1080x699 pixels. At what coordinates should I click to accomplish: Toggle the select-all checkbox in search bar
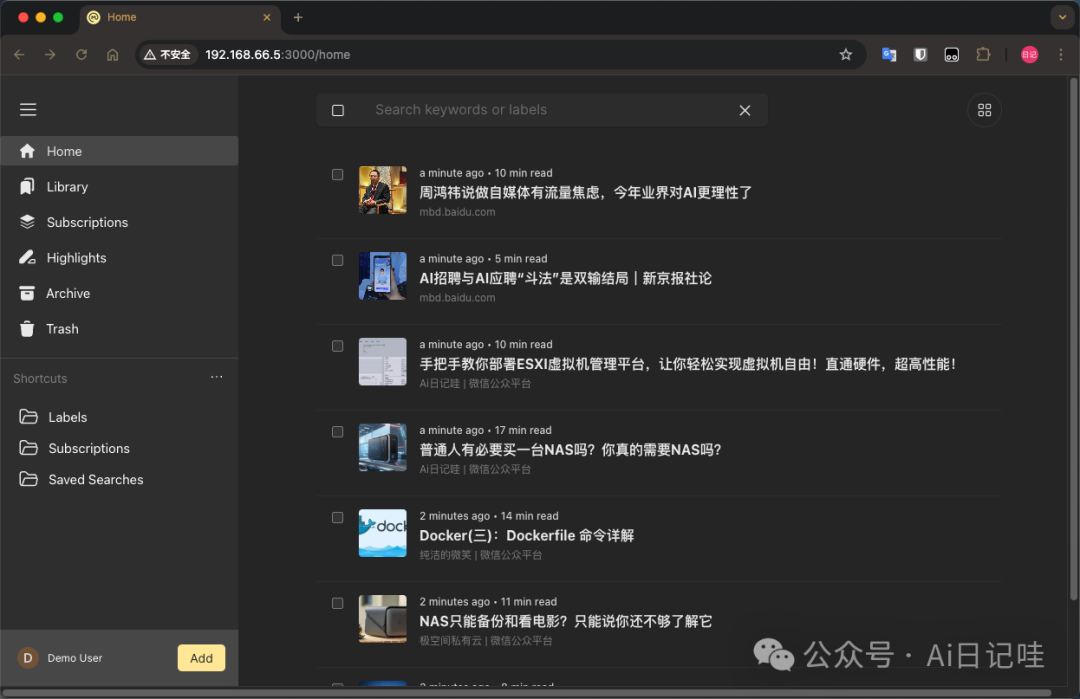(338, 110)
